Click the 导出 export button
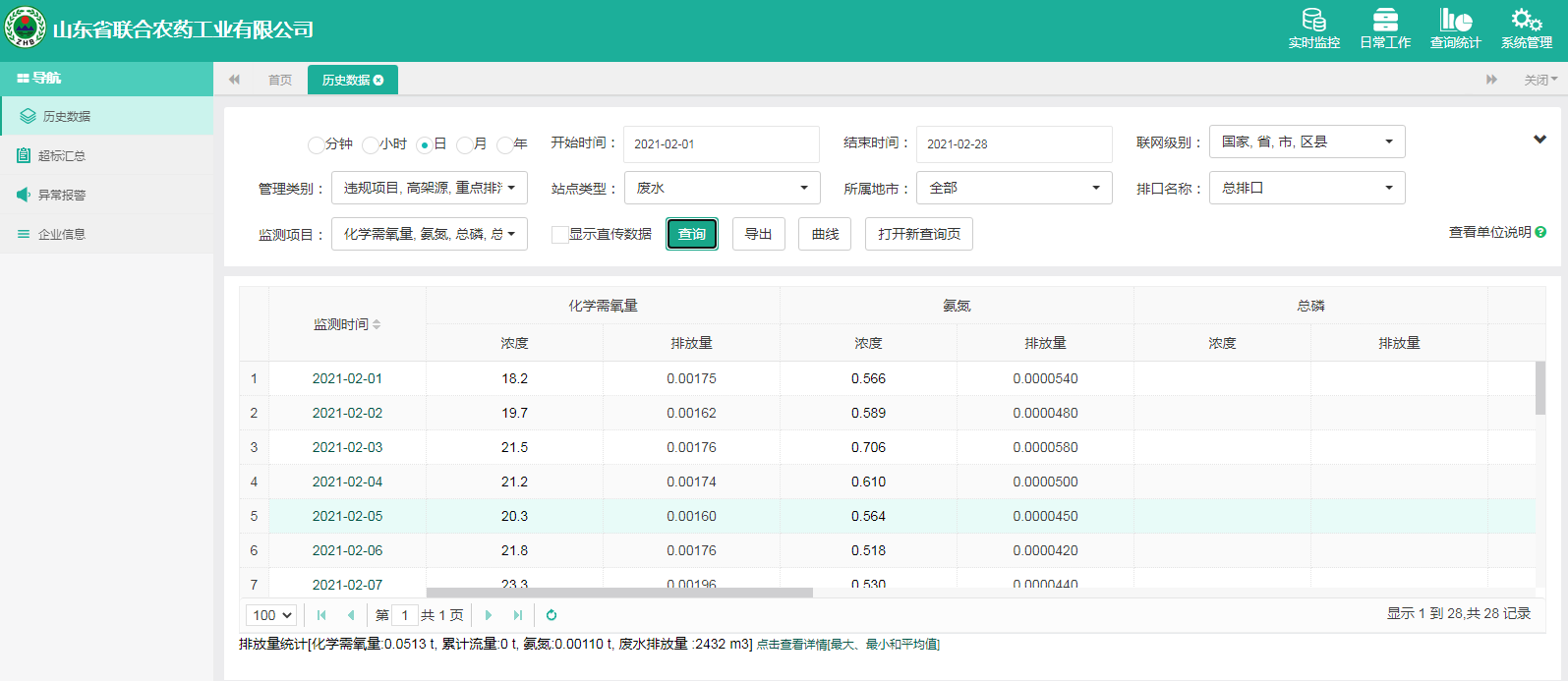 (758, 234)
